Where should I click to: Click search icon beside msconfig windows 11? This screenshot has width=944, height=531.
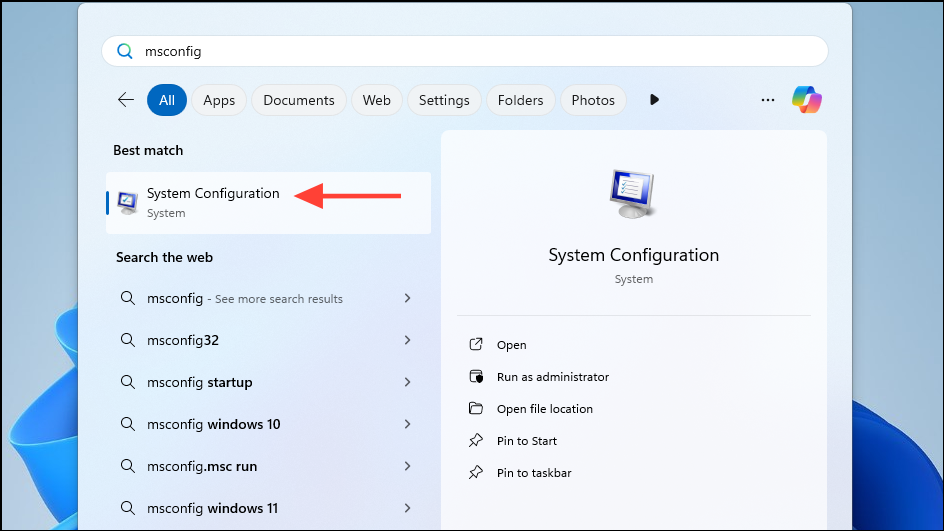(128, 508)
